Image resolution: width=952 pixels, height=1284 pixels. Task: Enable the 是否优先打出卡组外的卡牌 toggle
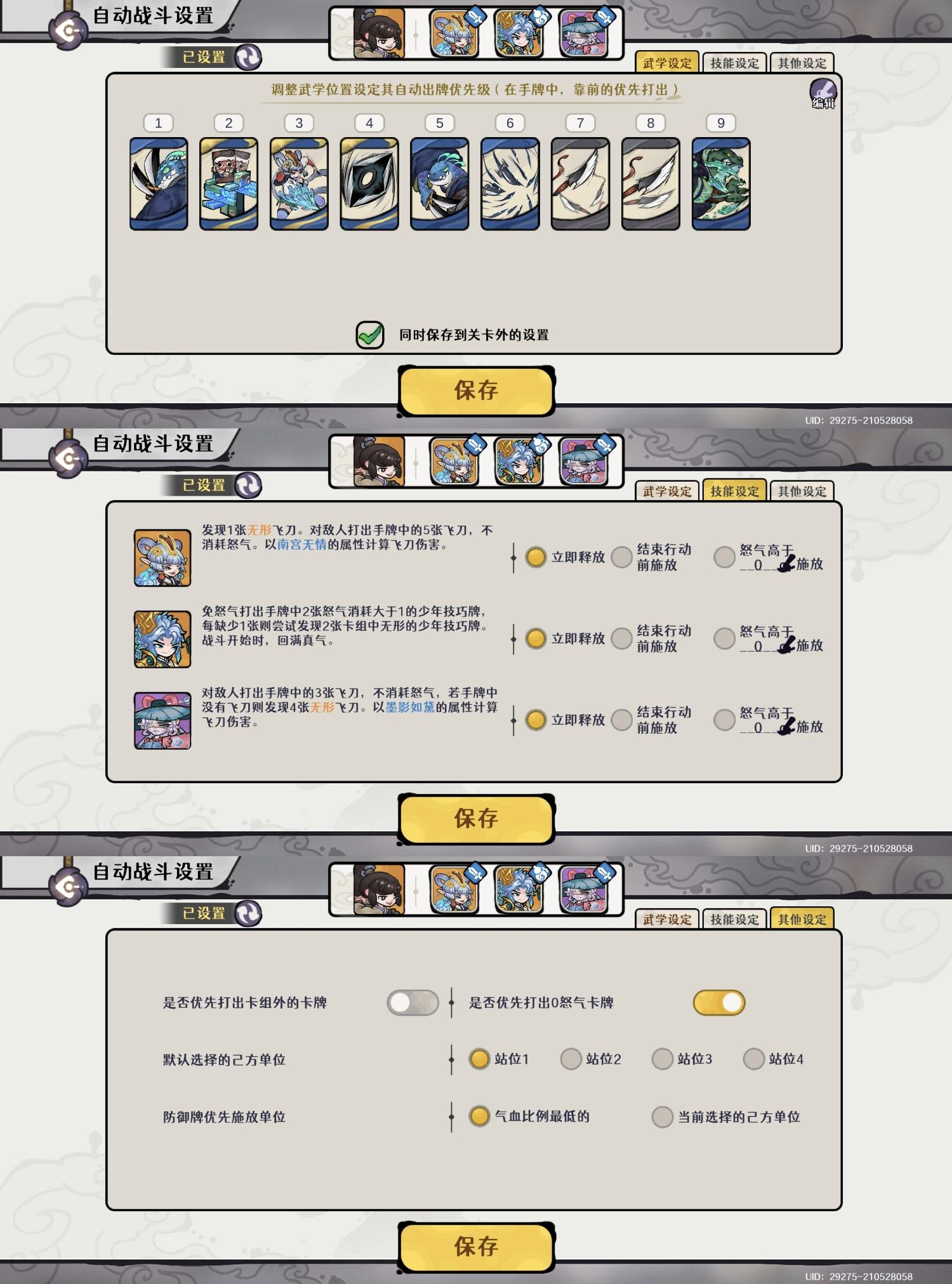[x=413, y=1003]
